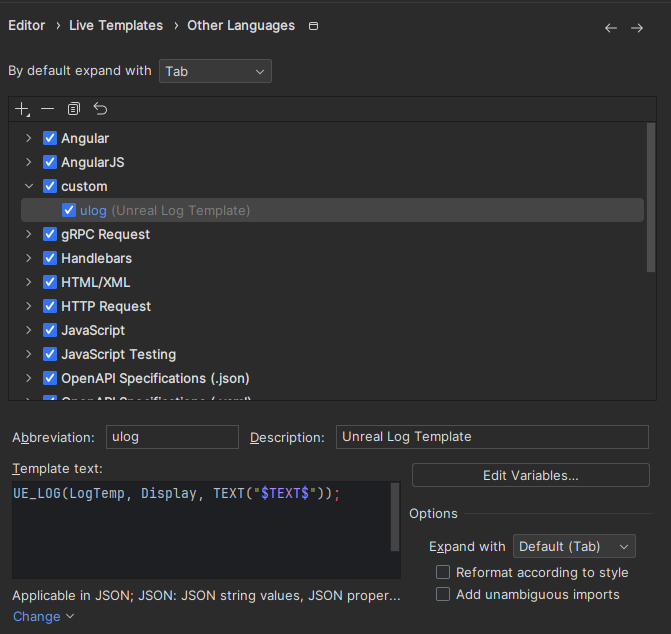The image size is (671, 634).
Task: Select the 'gRPC Request' row label
Action: pos(105,234)
